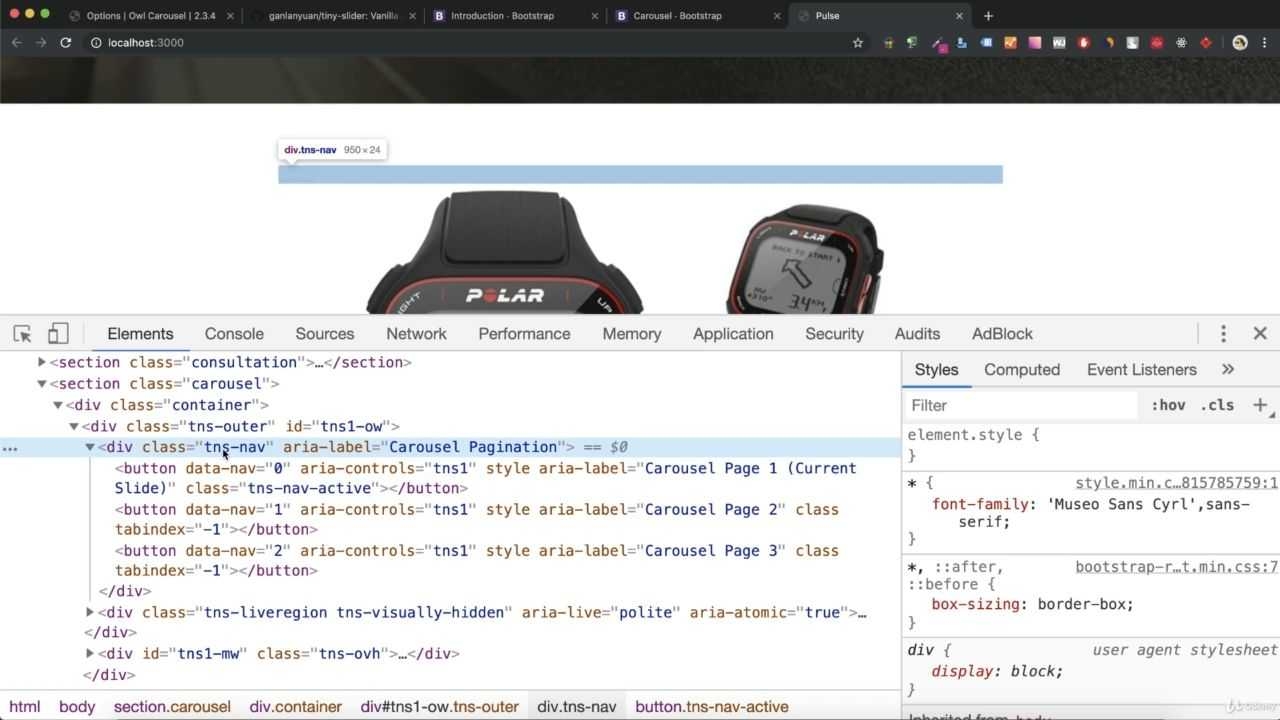The image size is (1280, 720).
Task: Select the data-nav="2" button node
Action: click(x=477, y=560)
